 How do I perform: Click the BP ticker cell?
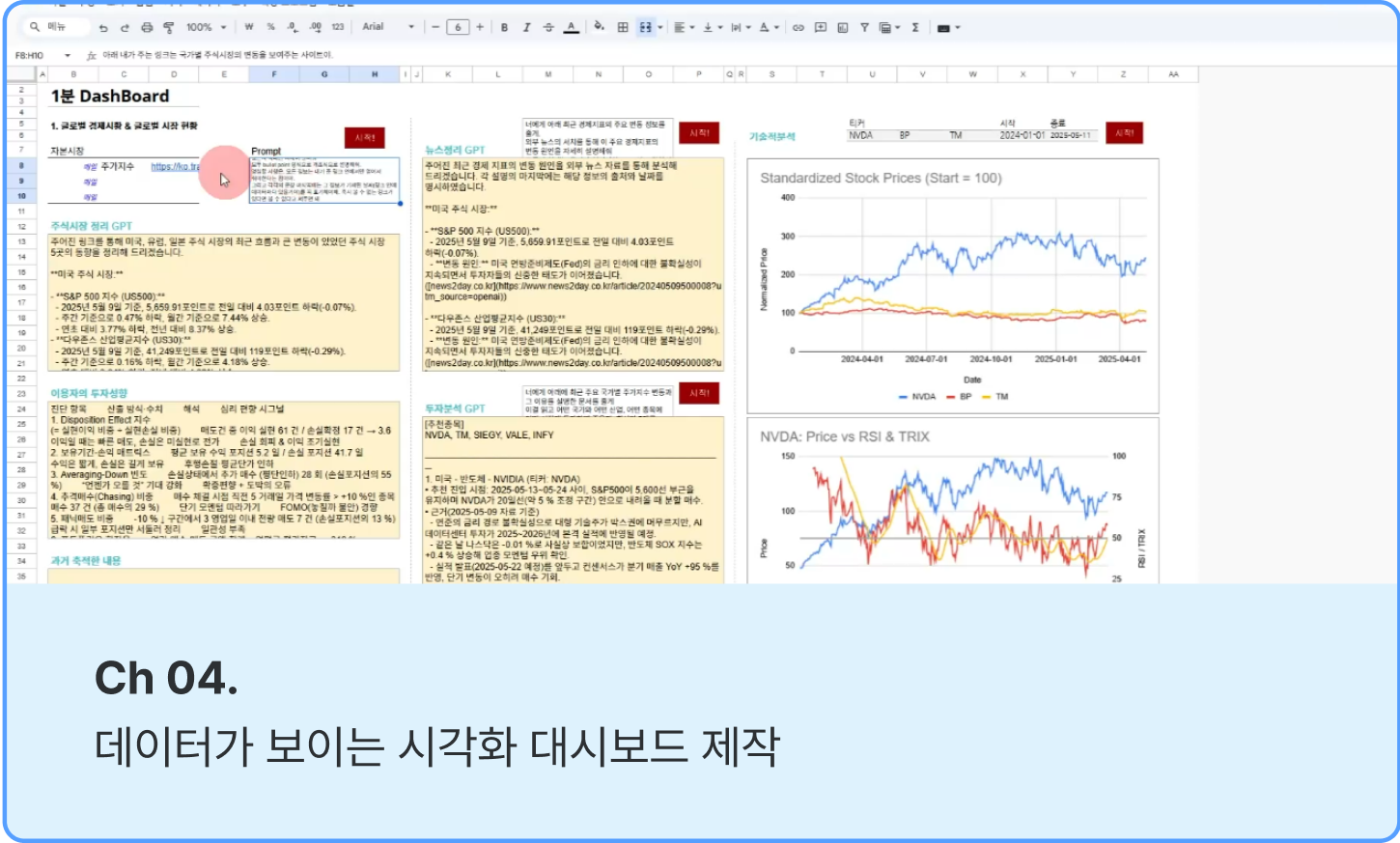coord(905,136)
